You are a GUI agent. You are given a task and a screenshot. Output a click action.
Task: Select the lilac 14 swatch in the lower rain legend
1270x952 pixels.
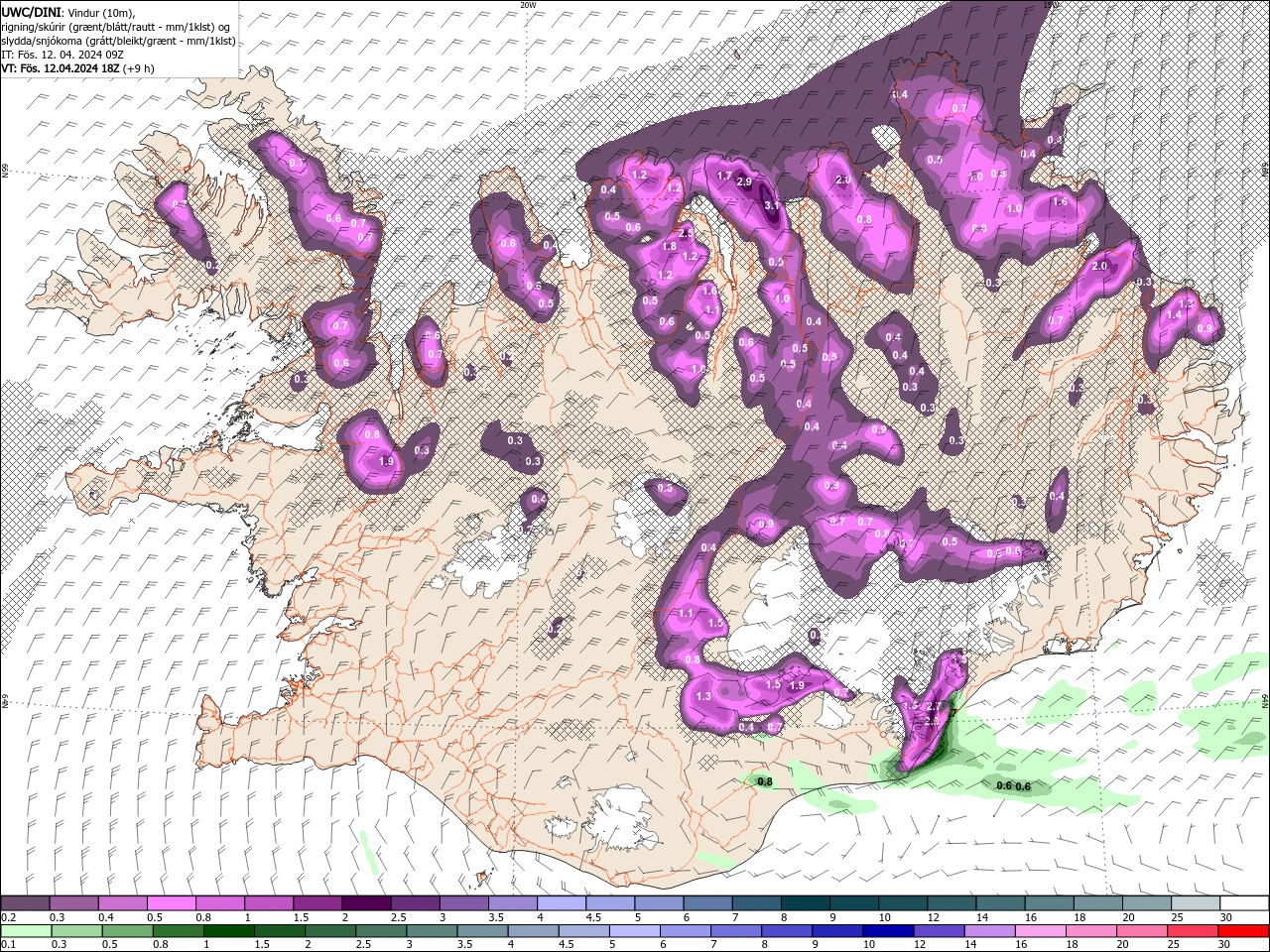pos(990,931)
